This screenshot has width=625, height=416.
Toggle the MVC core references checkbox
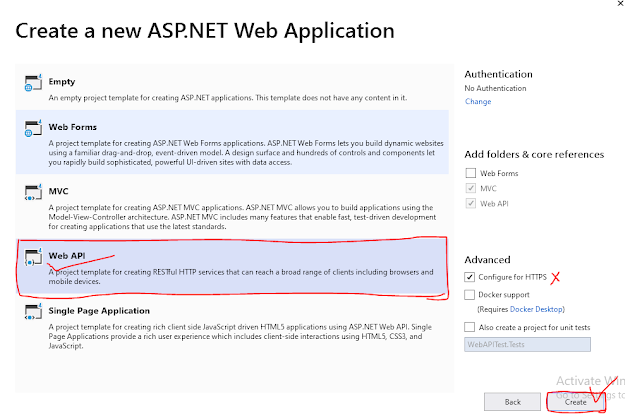(x=471, y=188)
